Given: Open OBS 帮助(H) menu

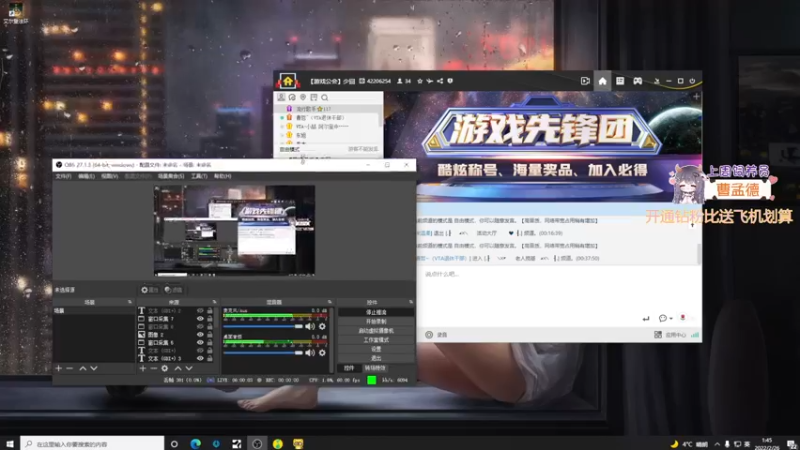Looking at the screenshot, I should 222,176.
